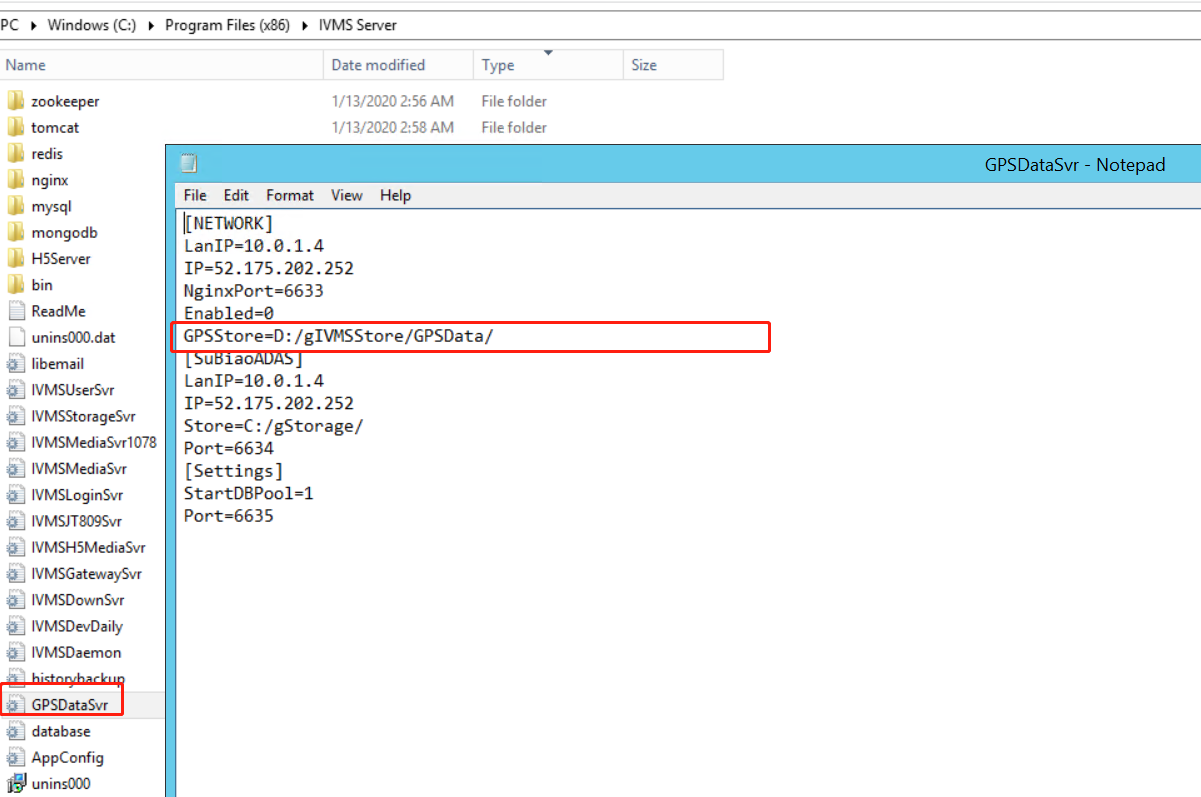Click the Port=6635 line
This screenshot has width=1201, height=797.
(228, 516)
